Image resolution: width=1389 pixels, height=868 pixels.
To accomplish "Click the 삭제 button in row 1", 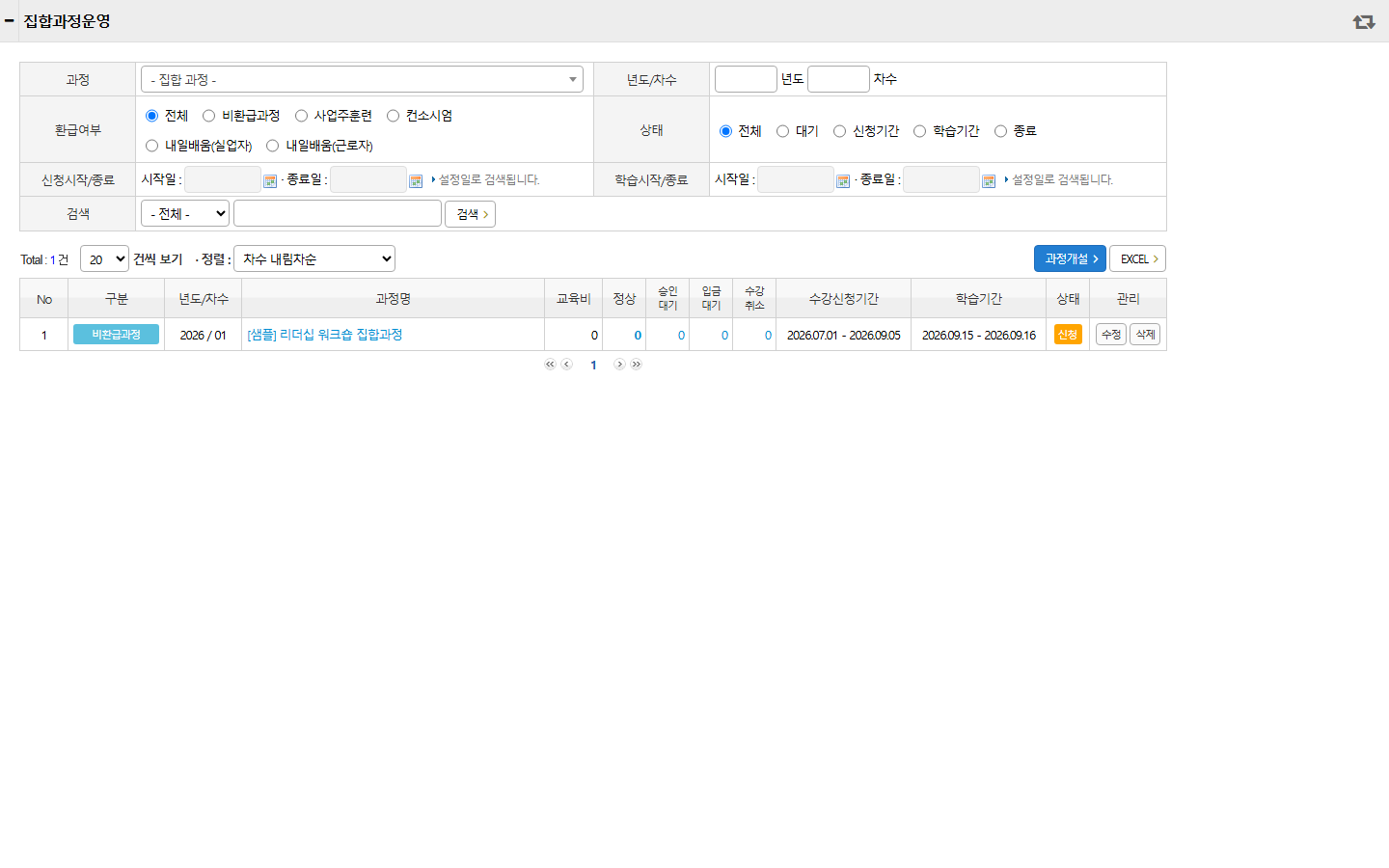I will (1145, 335).
